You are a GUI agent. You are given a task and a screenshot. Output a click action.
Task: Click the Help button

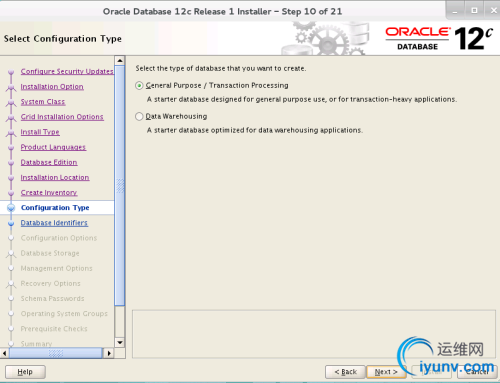[25, 372]
